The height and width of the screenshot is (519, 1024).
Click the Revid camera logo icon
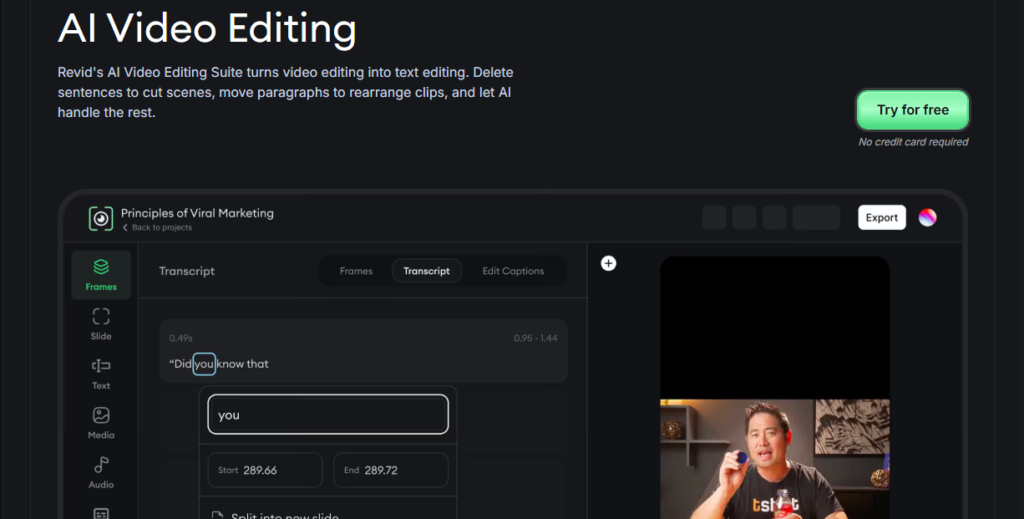101,218
